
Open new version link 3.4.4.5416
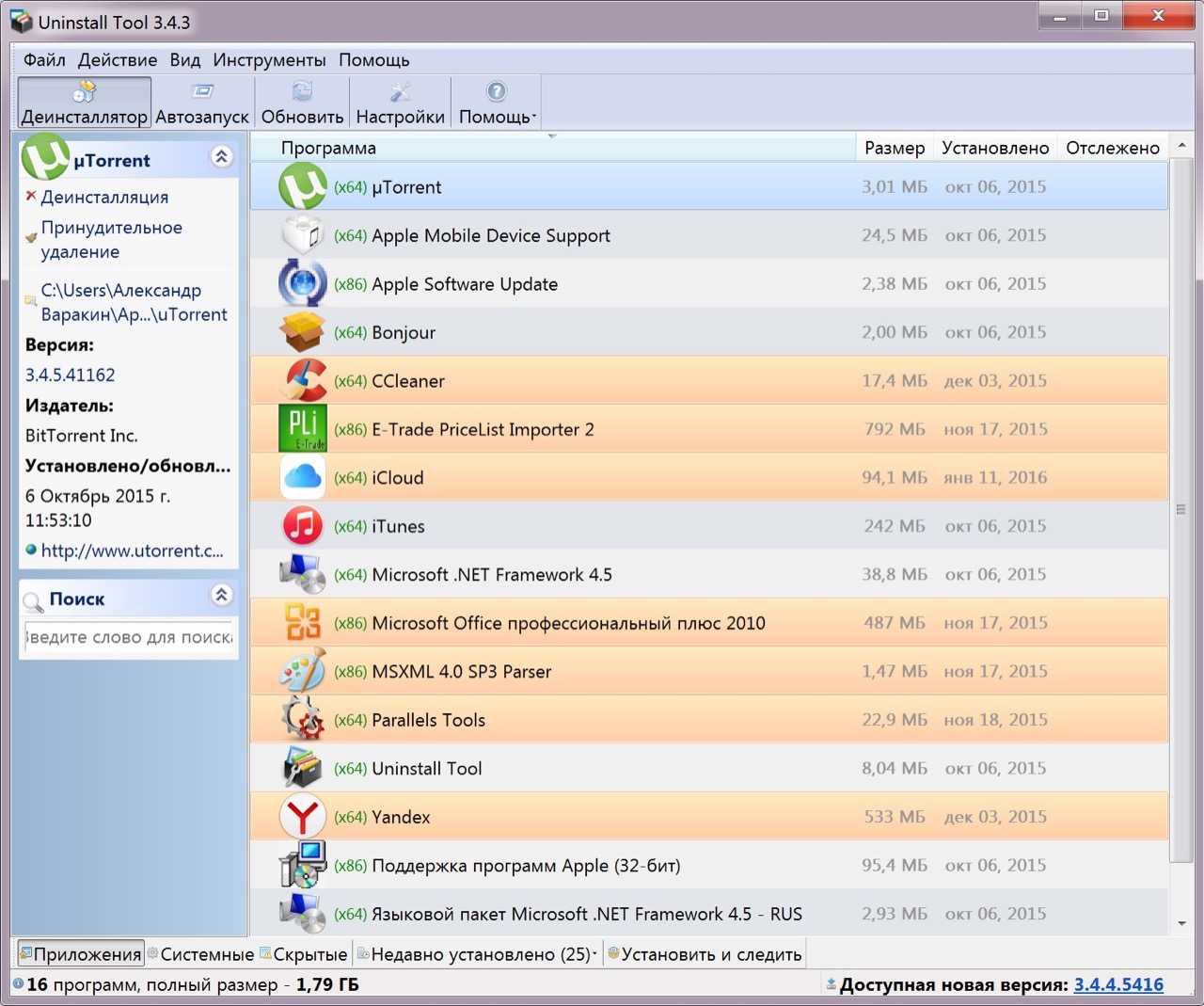[x=1118, y=984]
